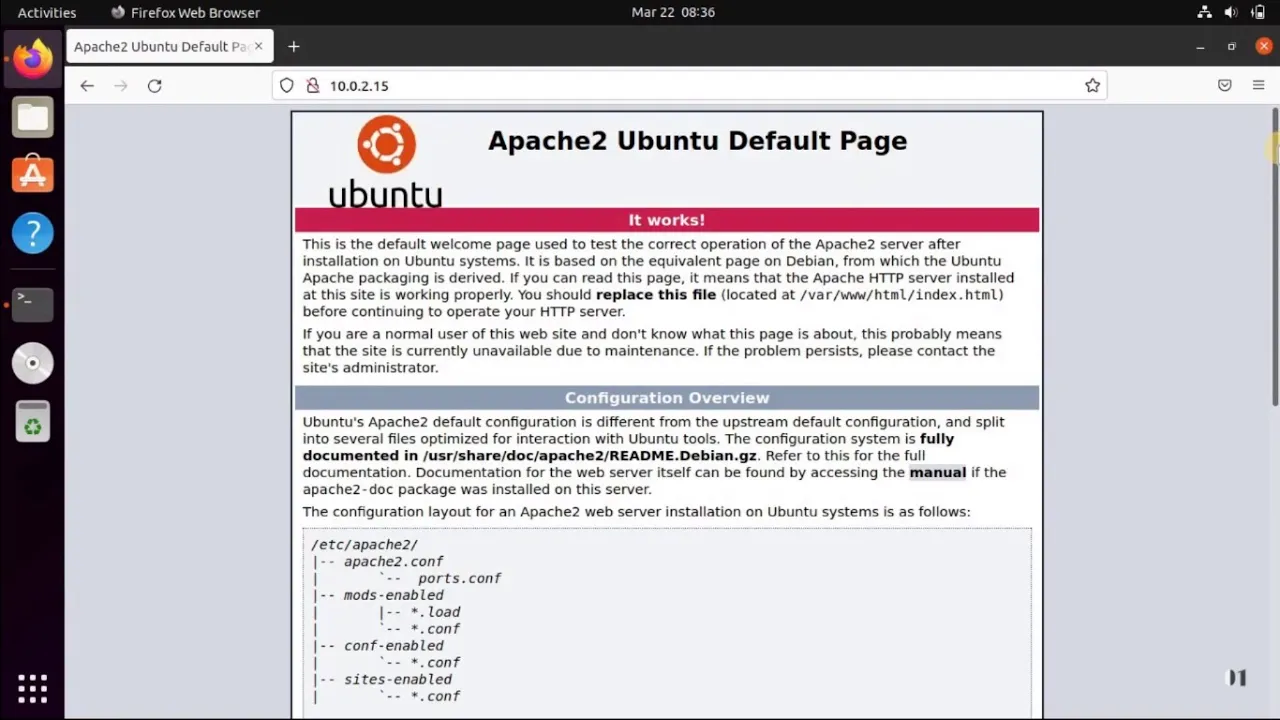Follow the manual link on the page

pyautogui.click(x=937, y=472)
